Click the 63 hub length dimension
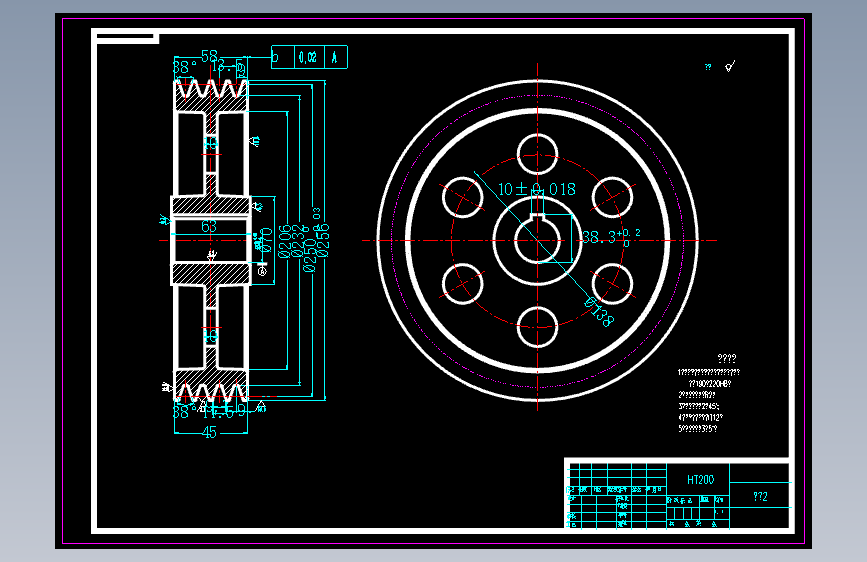The height and width of the screenshot is (562, 867). click(x=209, y=226)
